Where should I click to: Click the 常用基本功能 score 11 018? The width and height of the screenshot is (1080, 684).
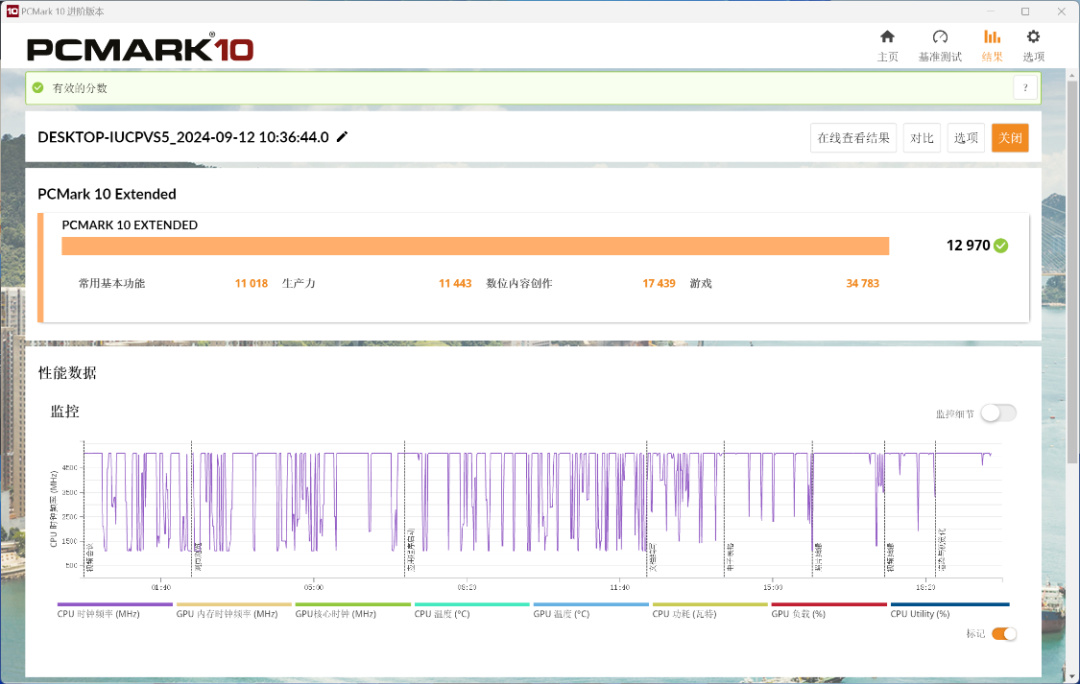click(x=251, y=283)
